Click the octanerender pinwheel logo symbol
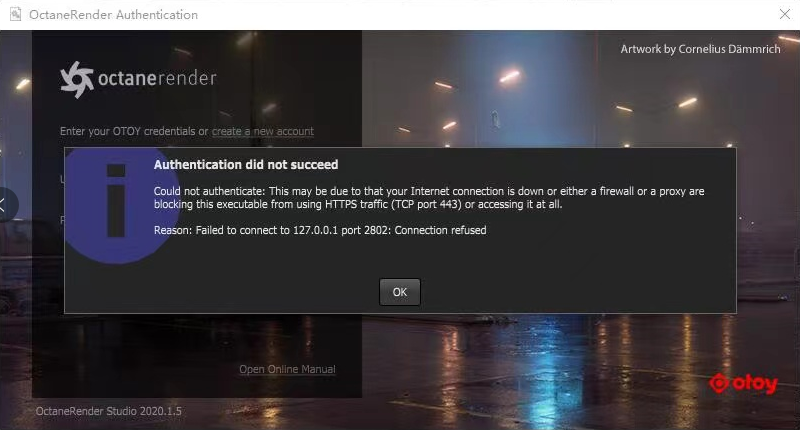The image size is (800, 430). click(x=77, y=79)
